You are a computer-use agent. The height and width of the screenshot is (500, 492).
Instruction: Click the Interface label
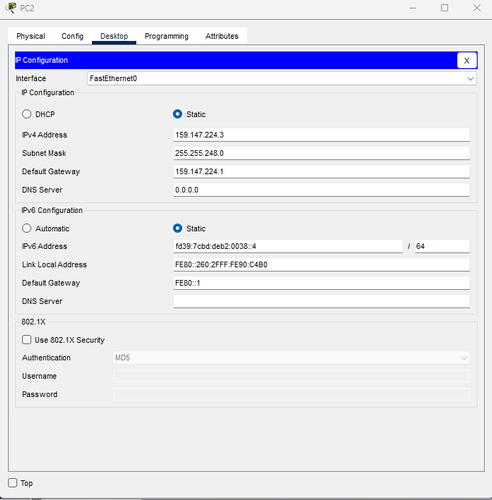click(31, 79)
